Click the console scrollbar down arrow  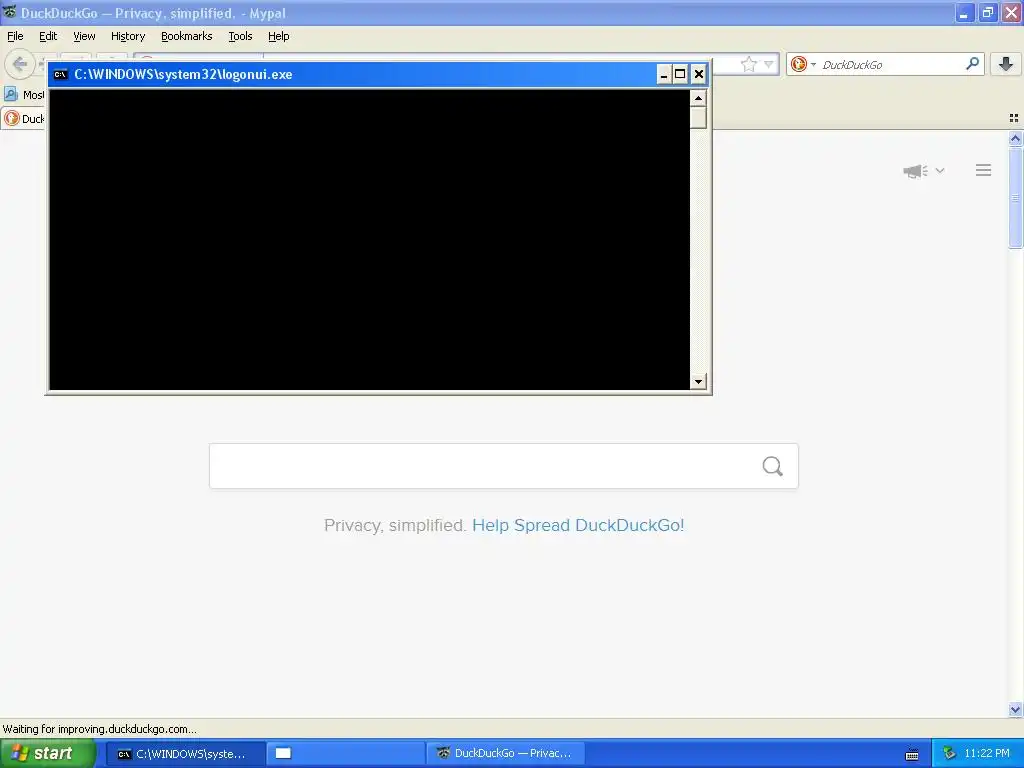pyautogui.click(x=698, y=381)
